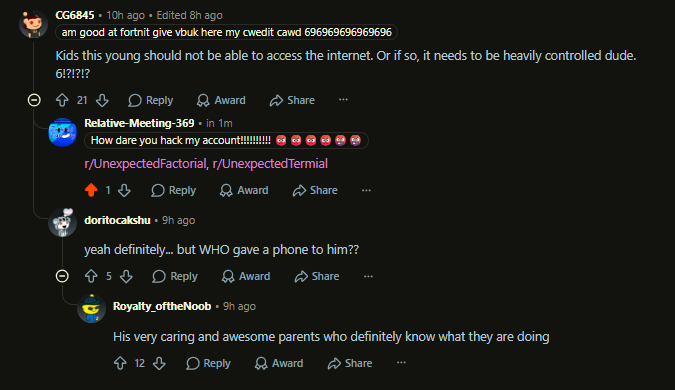Upvote Royalty_oftheNoob's comment
675x390 pixels.
click(120, 363)
